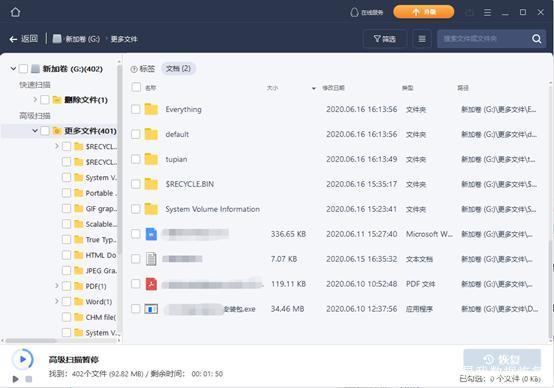Viewport: 554px width, 388px height.
Task: Click the text document file icon
Action: [151, 259]
